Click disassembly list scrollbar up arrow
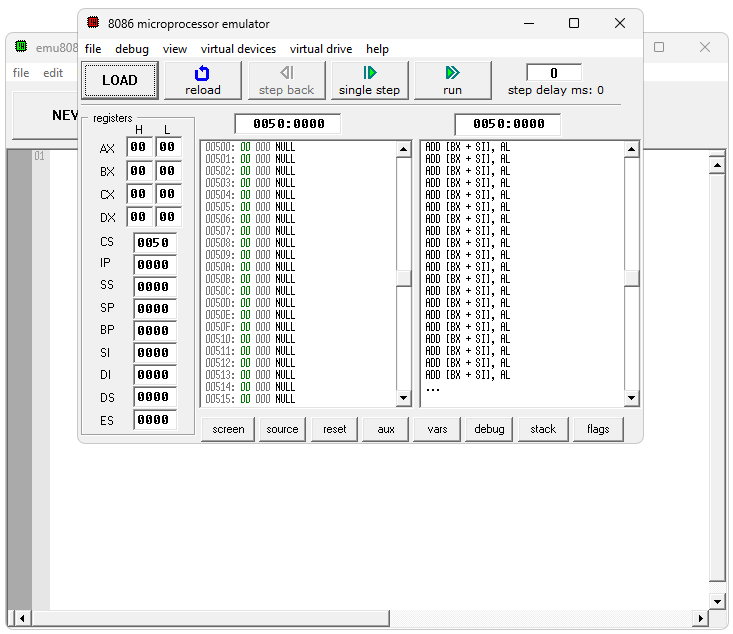This screenshot has width=733, height=634. coord(632,149)
